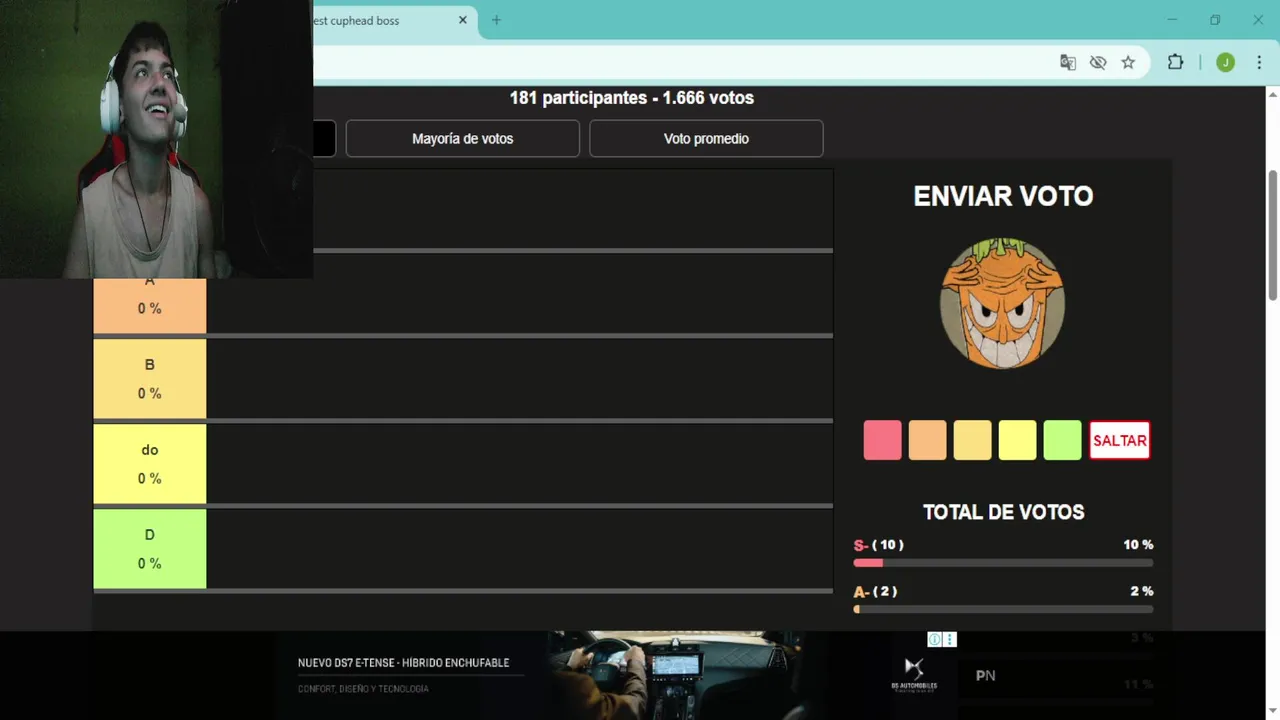
Task: Click the 'do' tier label cell
Action: point(150,463)
